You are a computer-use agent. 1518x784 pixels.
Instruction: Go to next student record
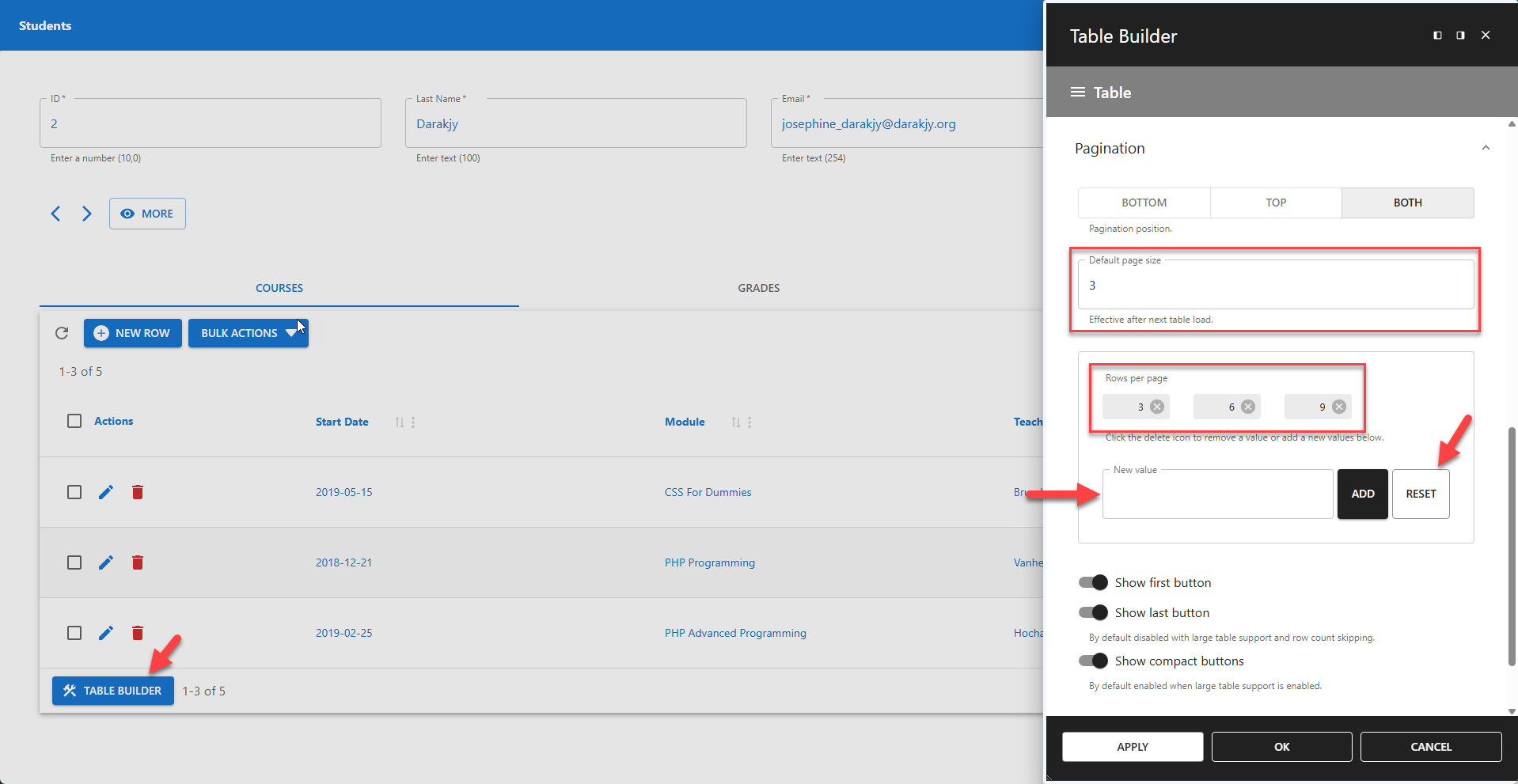tap(87, 214)
